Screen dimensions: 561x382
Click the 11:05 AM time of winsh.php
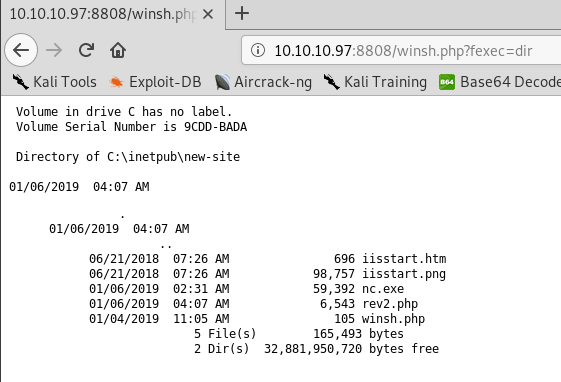(x=201, y=319)
